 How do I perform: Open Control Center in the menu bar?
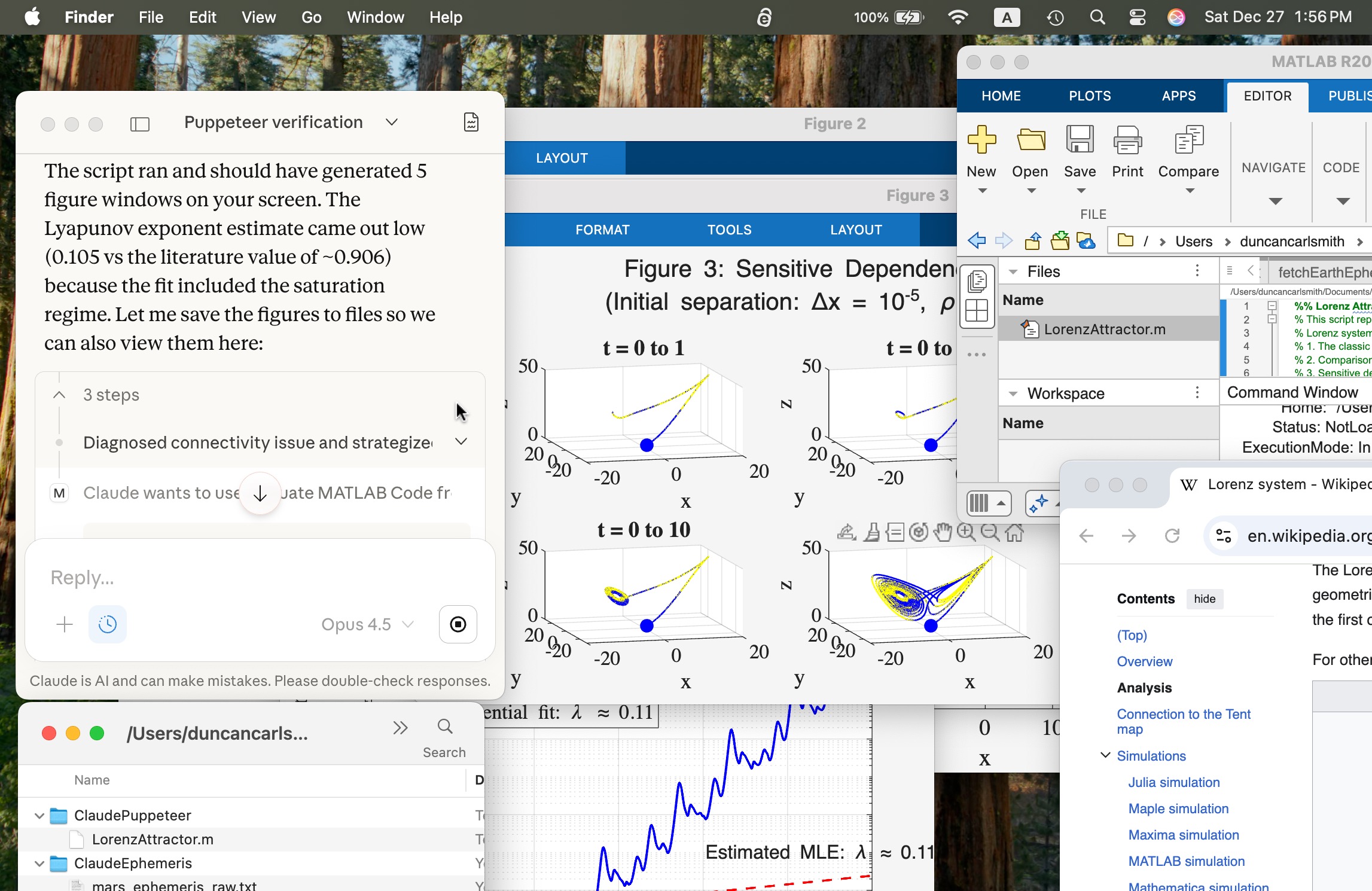[x=1137, y=17]
